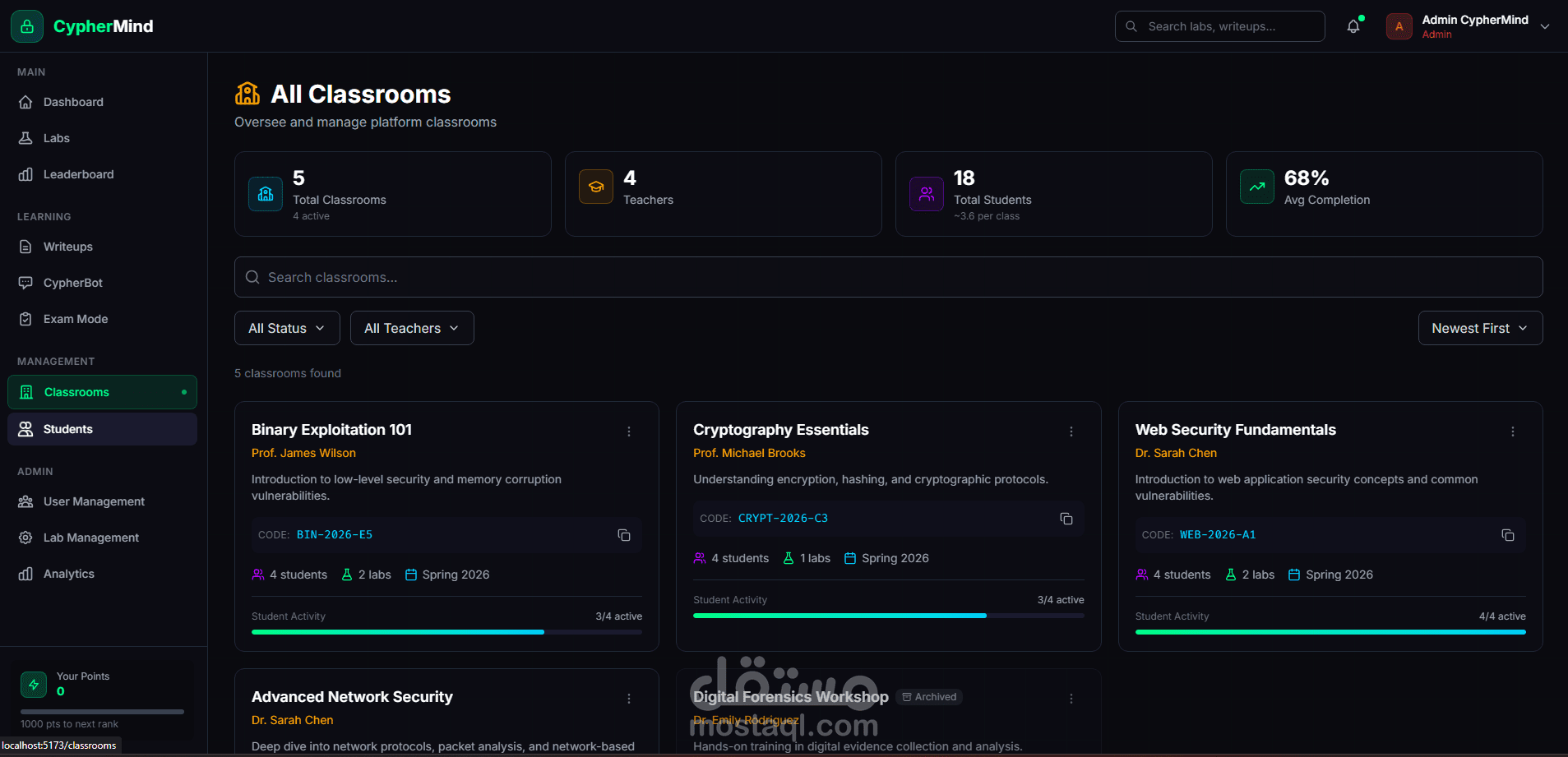Launch CypherBot from the sidebar
Image resolution: width=1568 pixels, height=757 pixels.
click(x=102, y=283)
